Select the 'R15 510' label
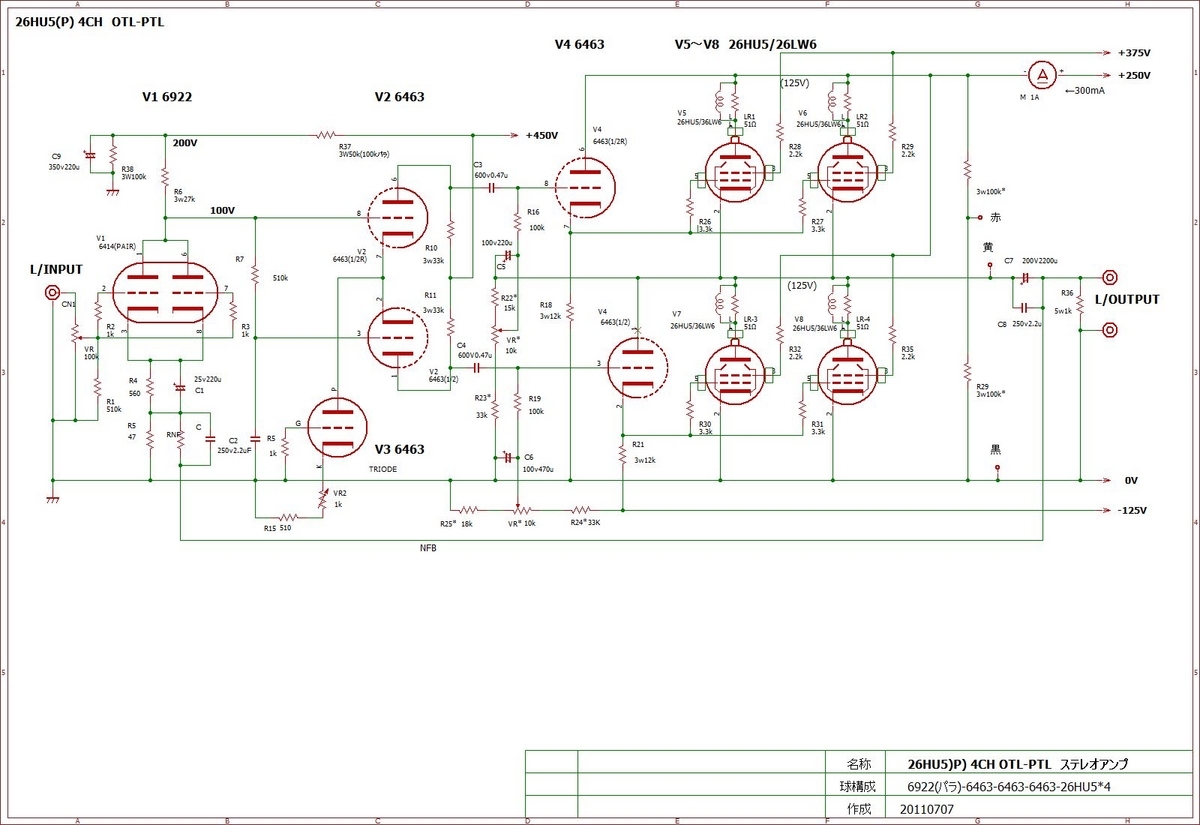This screenshot has width=1200, height=825. (x=277, y=527)
